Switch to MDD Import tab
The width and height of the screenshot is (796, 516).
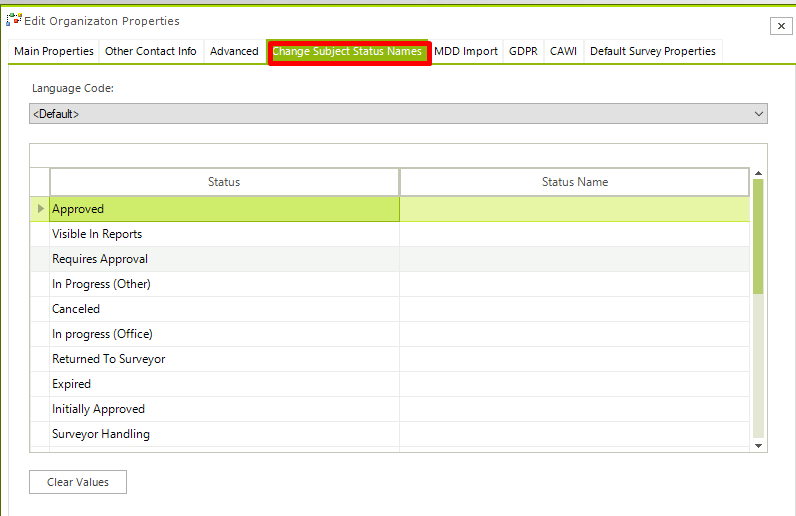466,51
